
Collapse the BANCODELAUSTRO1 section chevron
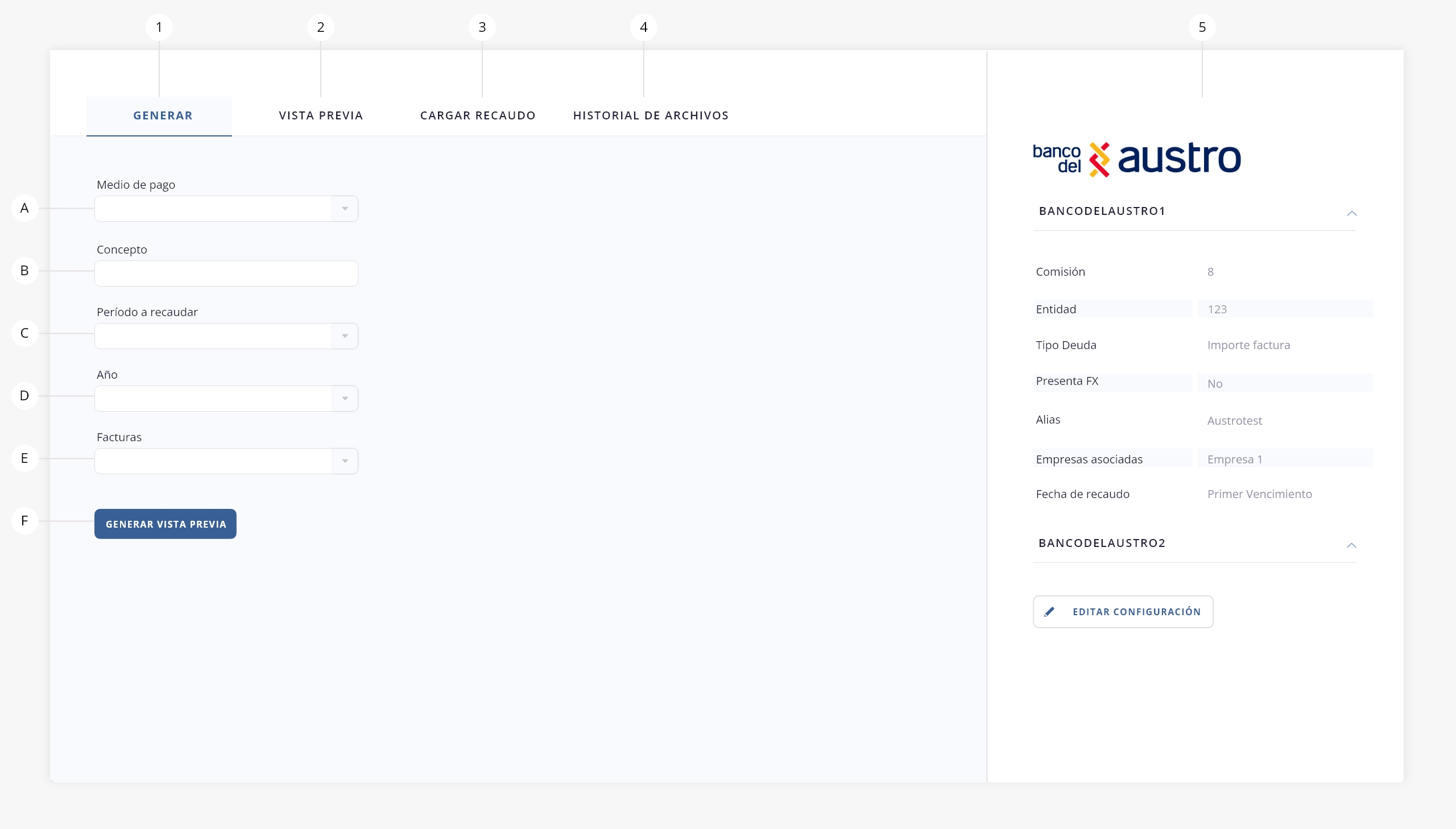click(x=1351, y=213)
